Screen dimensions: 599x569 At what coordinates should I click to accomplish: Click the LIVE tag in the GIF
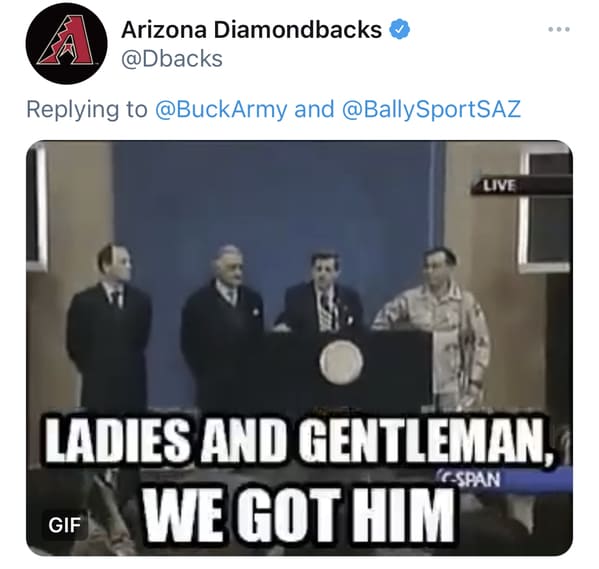click(x=499, y=186)
